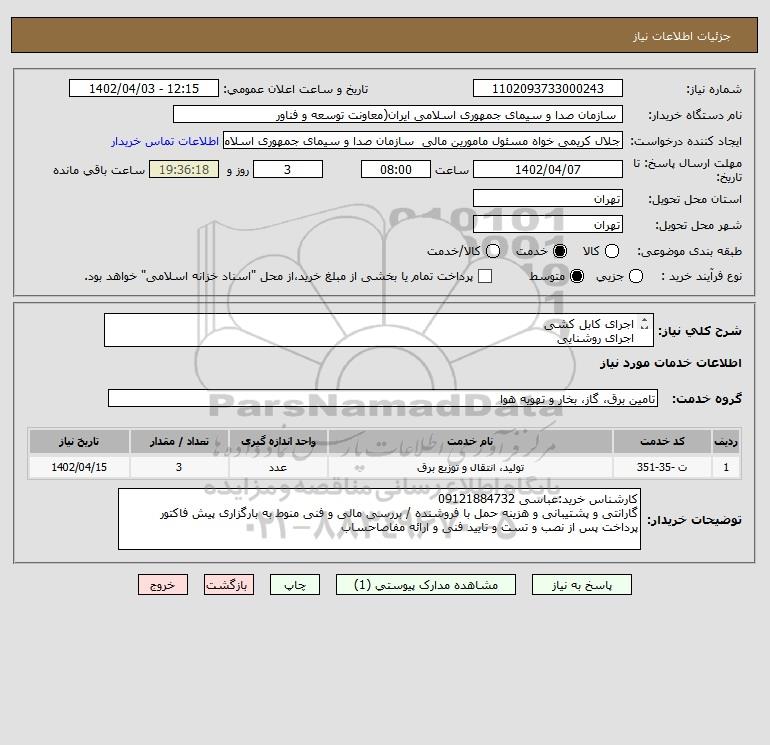
Task: Click the گروه خدمت service group field
Action: pyautogui.click(x=383, y=398)
